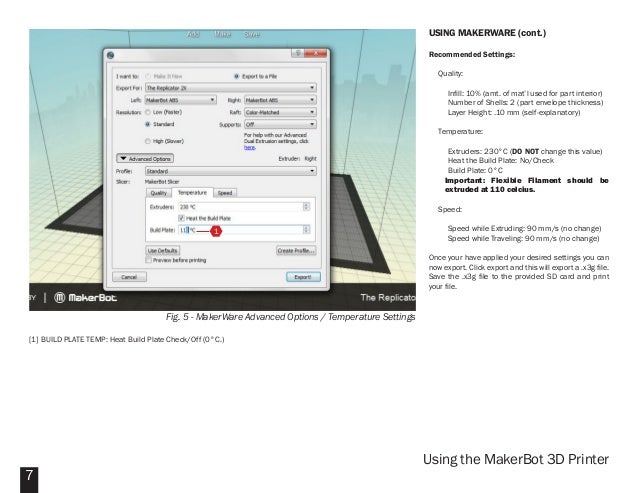Screen dimensions: 638x493
Task: Click the MakerBot logo in the bottom bar
Action: click(x=86, y=298)
